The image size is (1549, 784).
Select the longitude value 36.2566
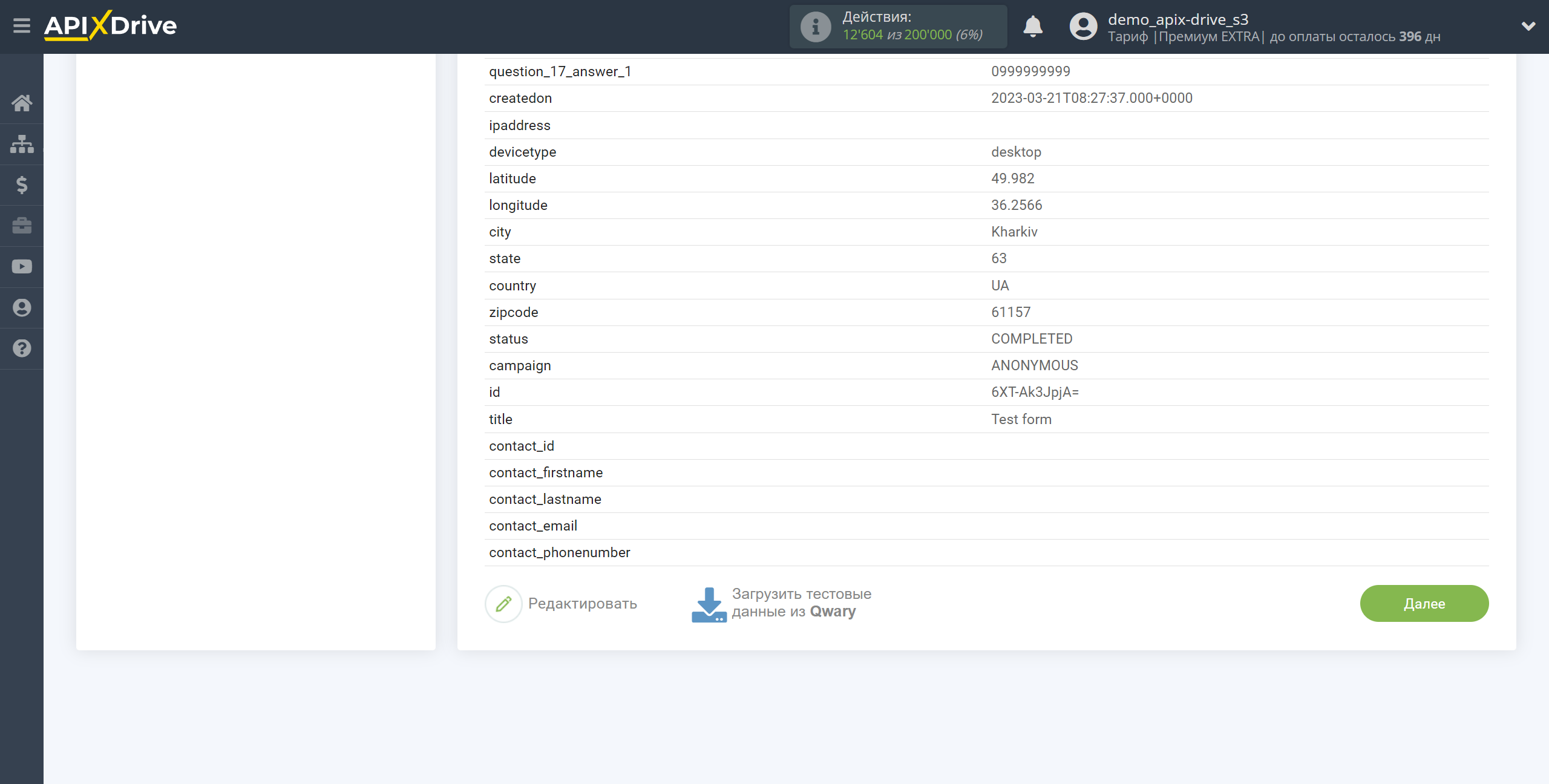[1017, 205]
